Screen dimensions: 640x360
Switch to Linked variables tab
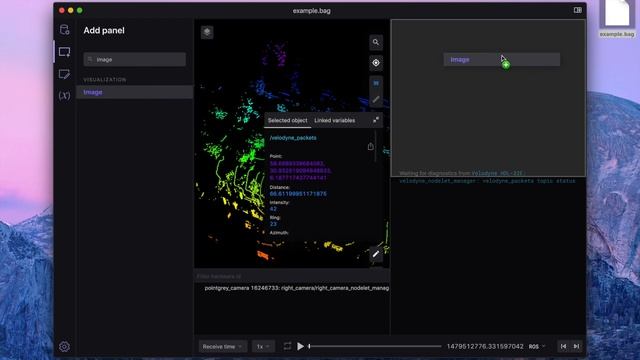[335, 120]
